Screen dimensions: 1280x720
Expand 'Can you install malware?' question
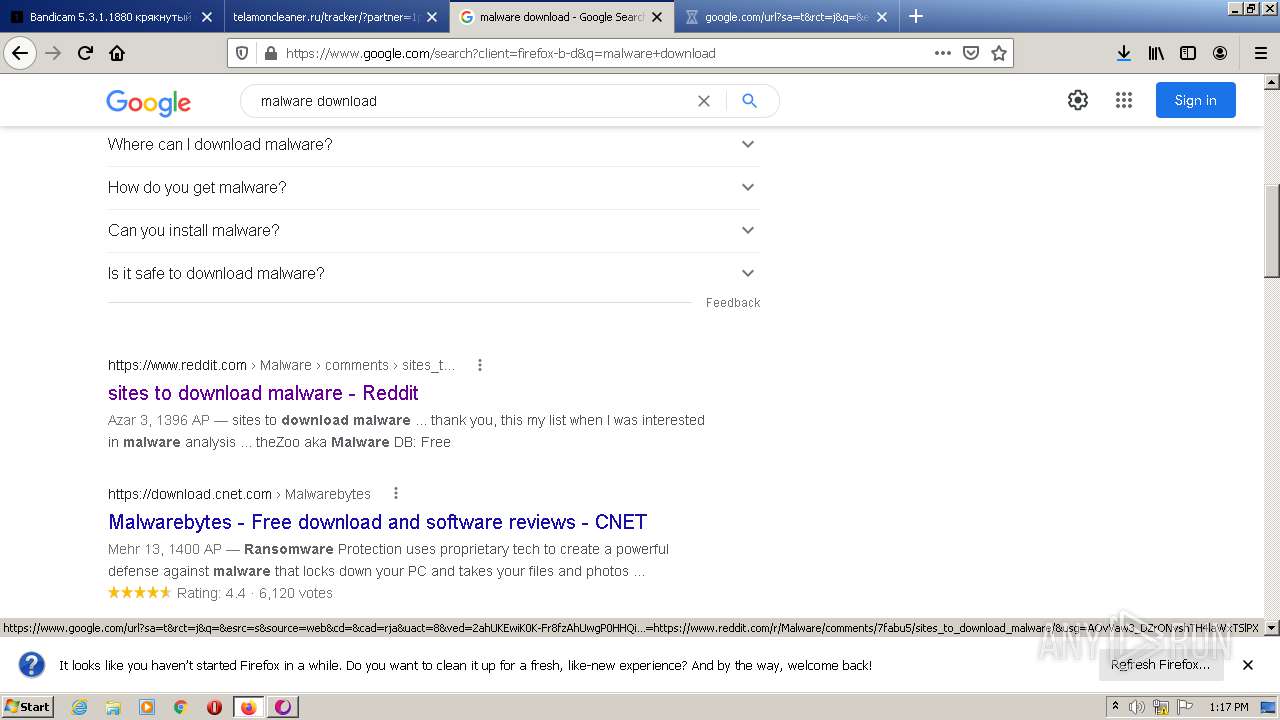coord(433,230)
